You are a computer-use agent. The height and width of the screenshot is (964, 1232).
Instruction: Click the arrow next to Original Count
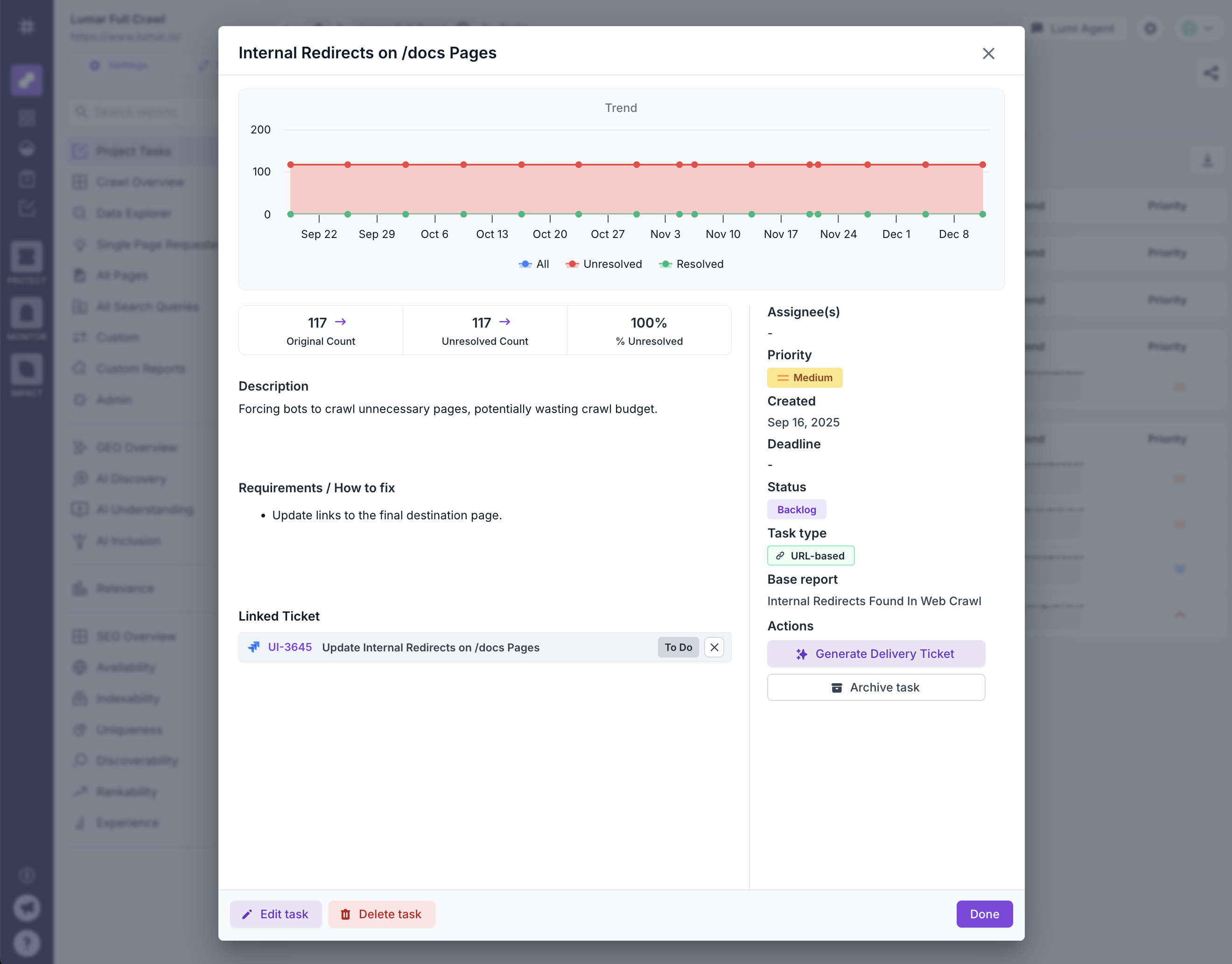[x=340, y=321]
